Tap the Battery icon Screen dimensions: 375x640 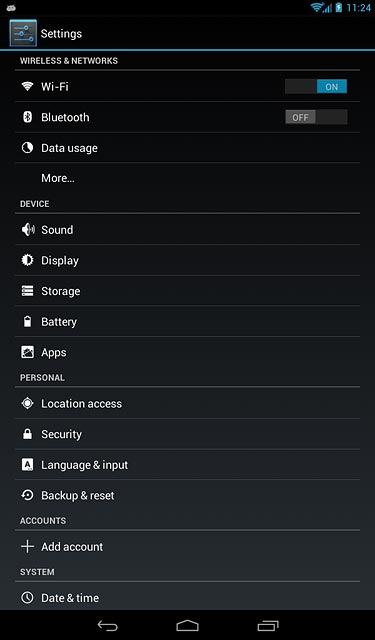[x=27, y=322]
